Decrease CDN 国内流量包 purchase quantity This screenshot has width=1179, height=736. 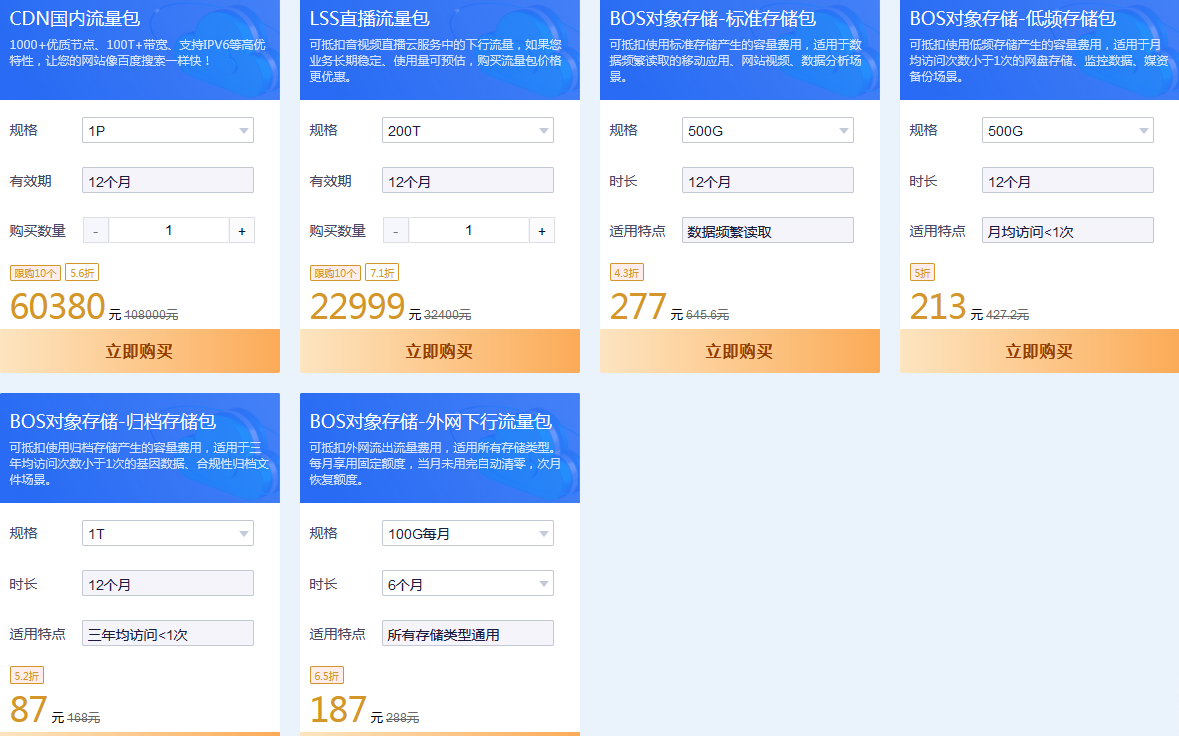click(x=95, y=231)
